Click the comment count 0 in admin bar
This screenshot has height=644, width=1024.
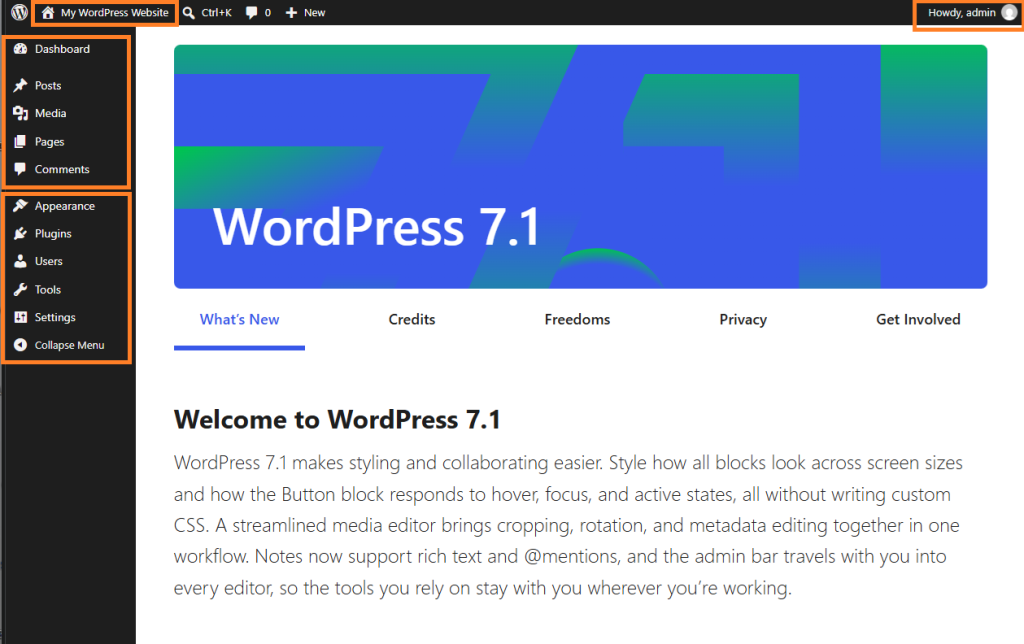click(268, 12)
